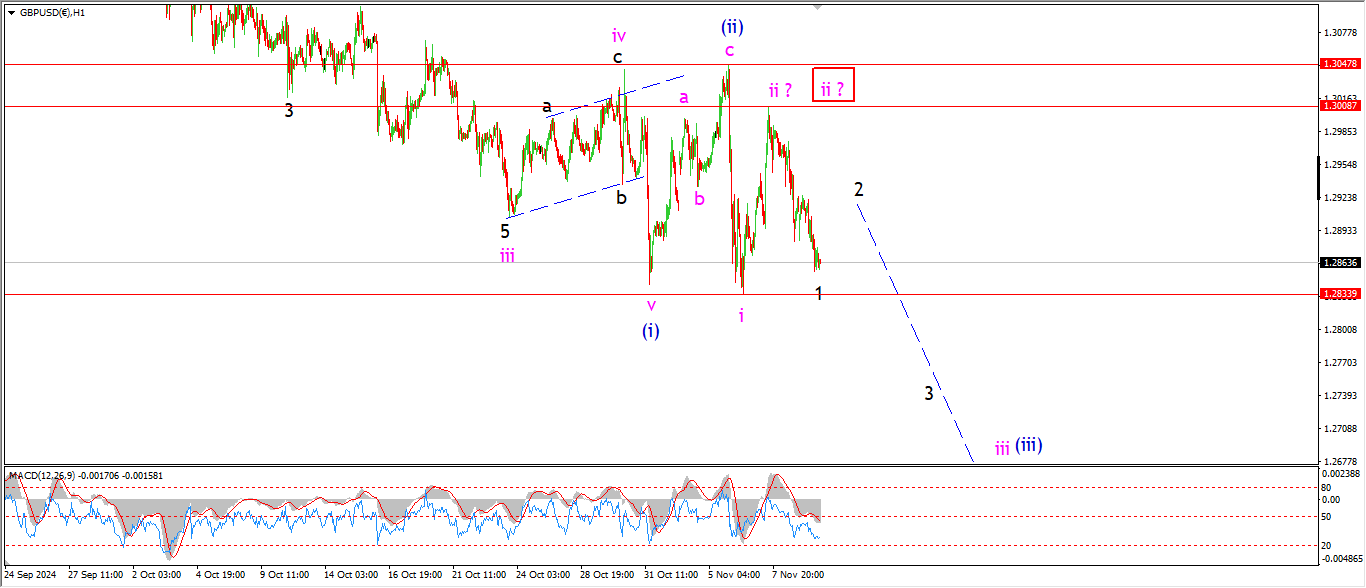Select the black letter b wave label
The image size is (1366, 588).
pyautogui.click(x=621, y=197)
